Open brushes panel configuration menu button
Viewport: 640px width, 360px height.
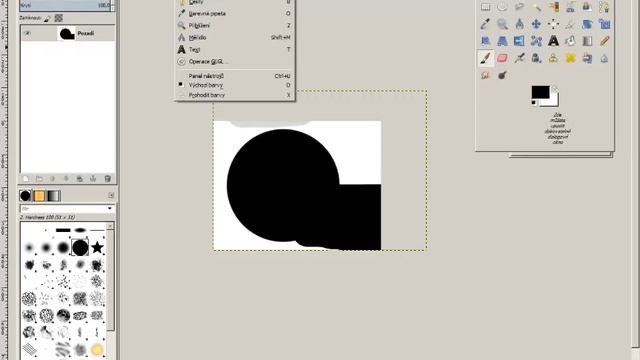click(111, 196)
